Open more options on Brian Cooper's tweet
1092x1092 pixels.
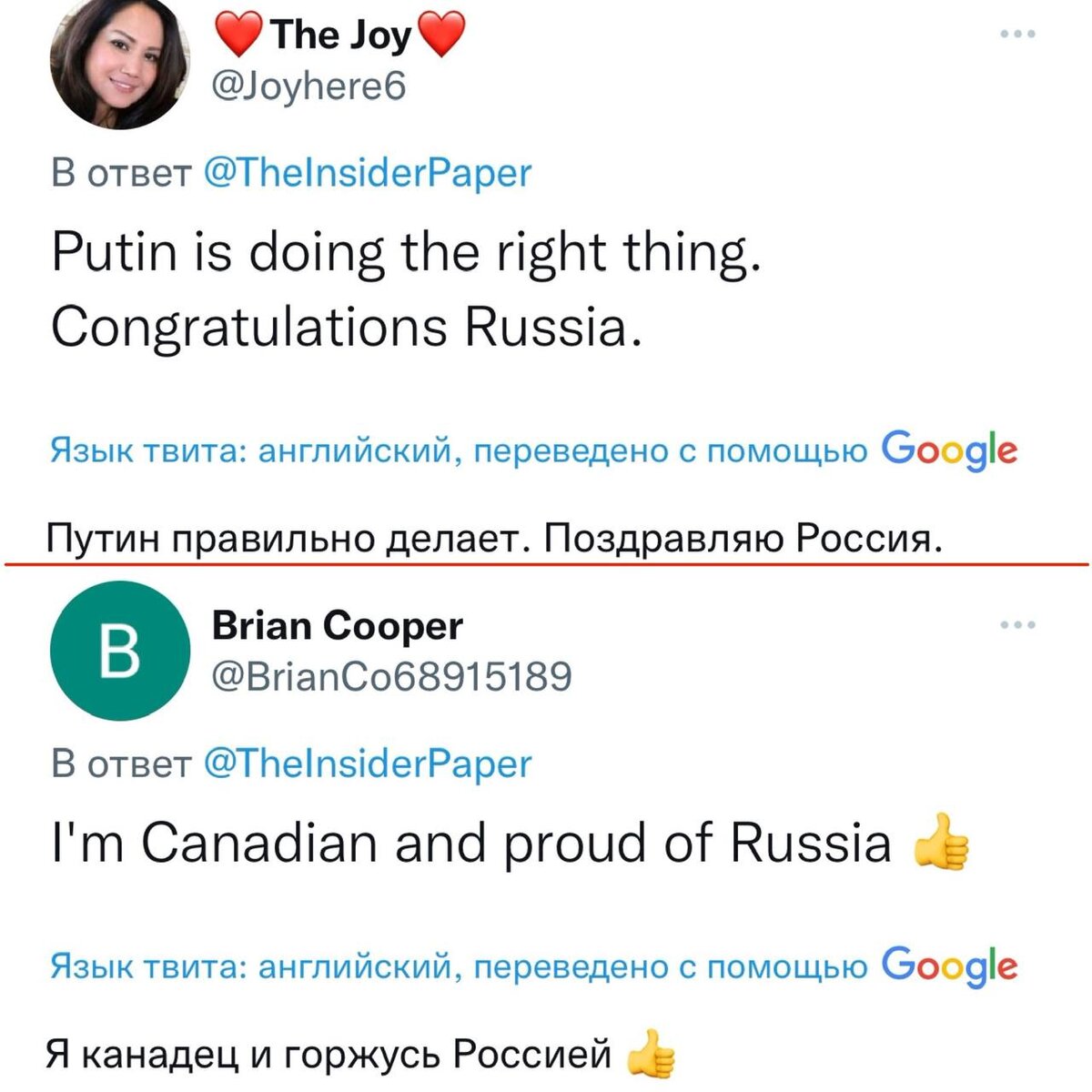point(1017,625)
